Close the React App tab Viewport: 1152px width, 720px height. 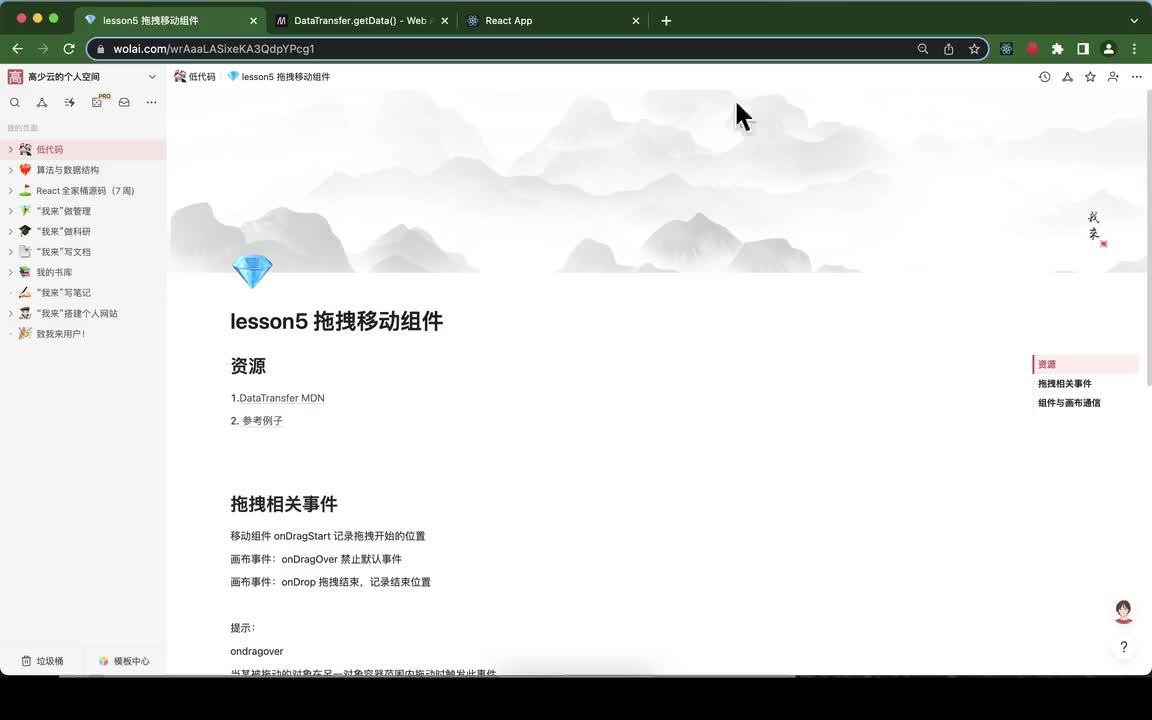[x=636, y=21]
